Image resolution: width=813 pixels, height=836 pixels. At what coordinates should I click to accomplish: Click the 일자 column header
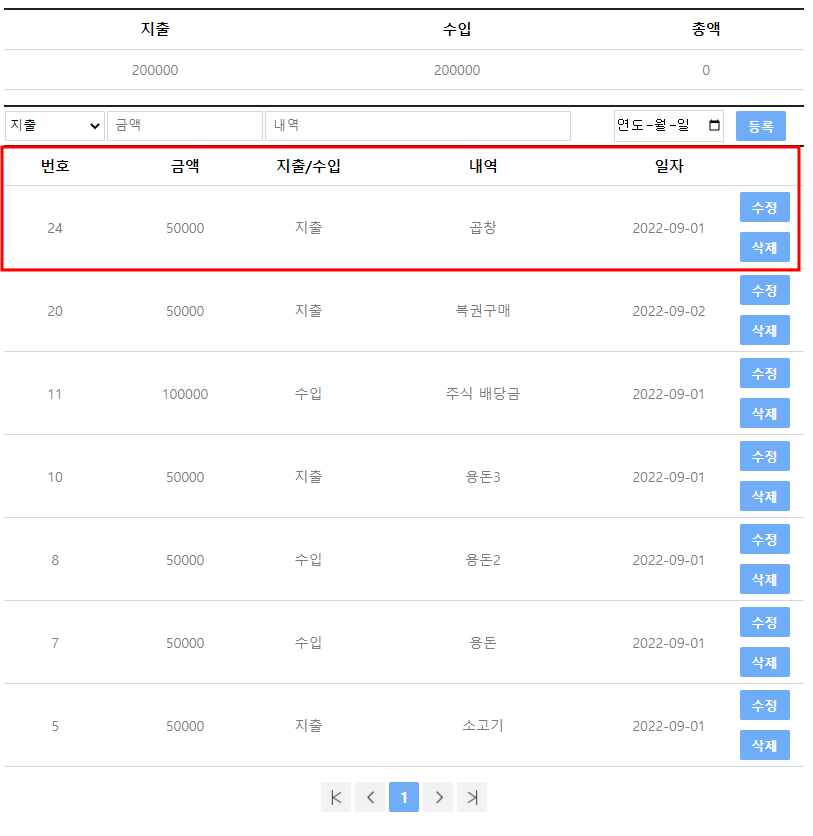point(669,166)
